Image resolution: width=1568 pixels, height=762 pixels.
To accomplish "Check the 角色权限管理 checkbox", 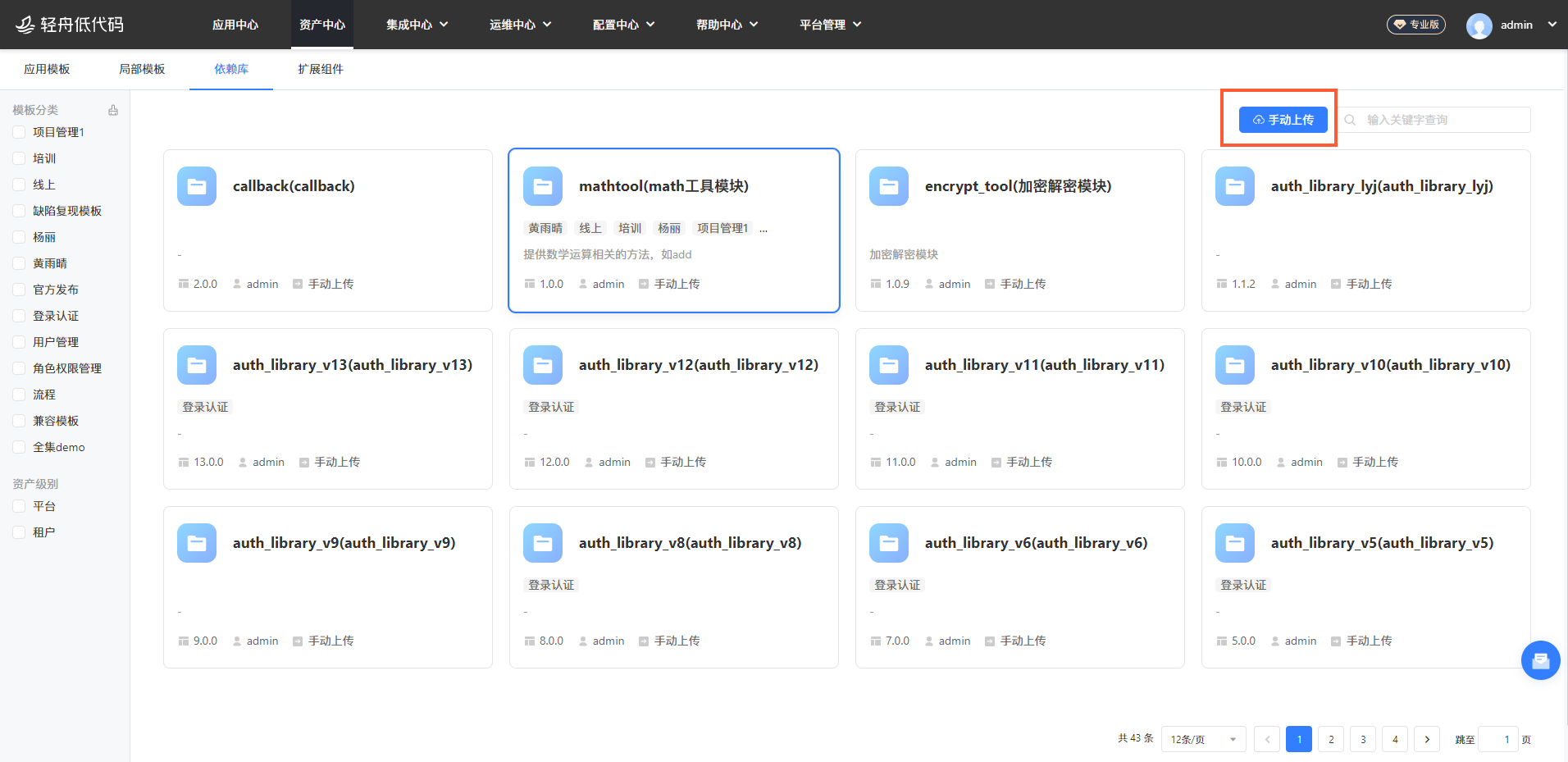I will tap(19, 368).
